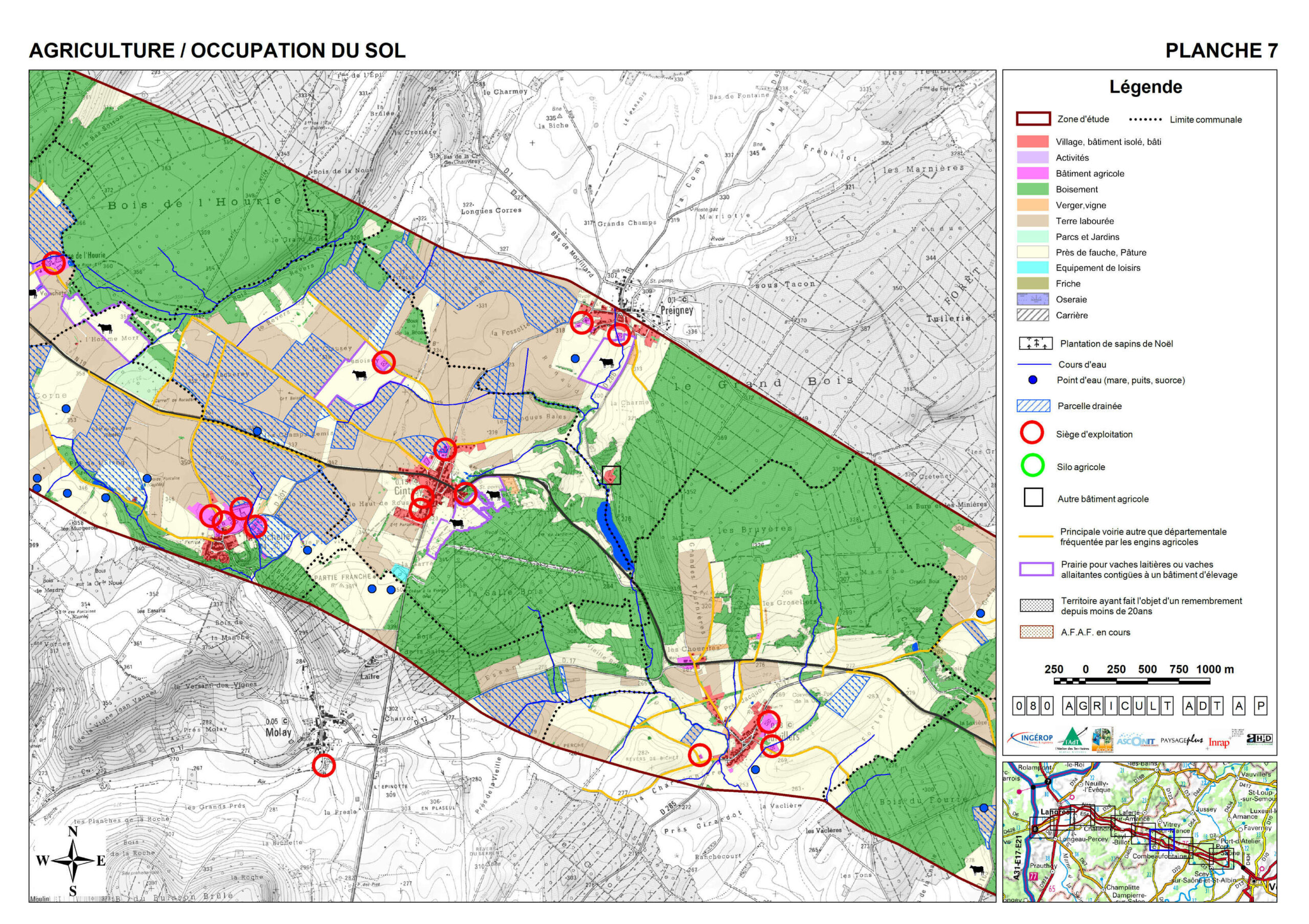Click the 'les Bruyères' label on map

point(754,529)
